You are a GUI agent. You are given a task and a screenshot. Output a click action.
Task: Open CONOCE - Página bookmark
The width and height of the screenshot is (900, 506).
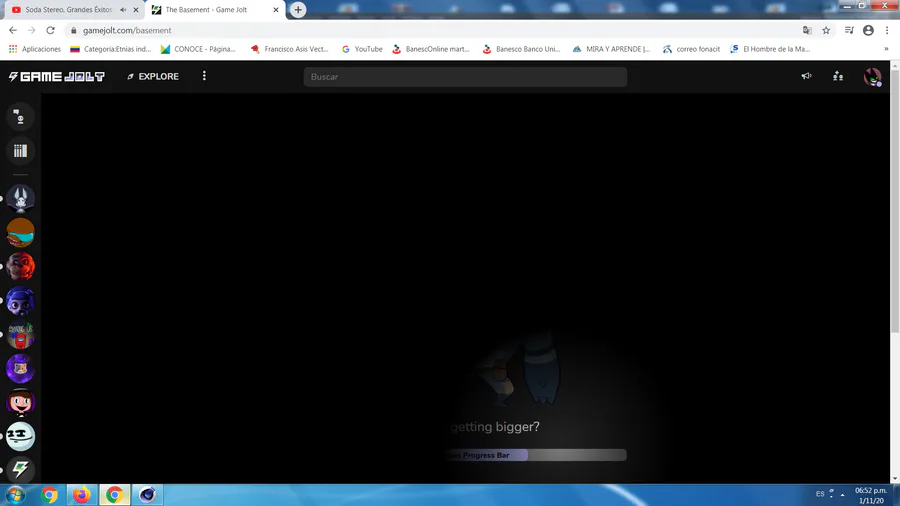point(198,49)
